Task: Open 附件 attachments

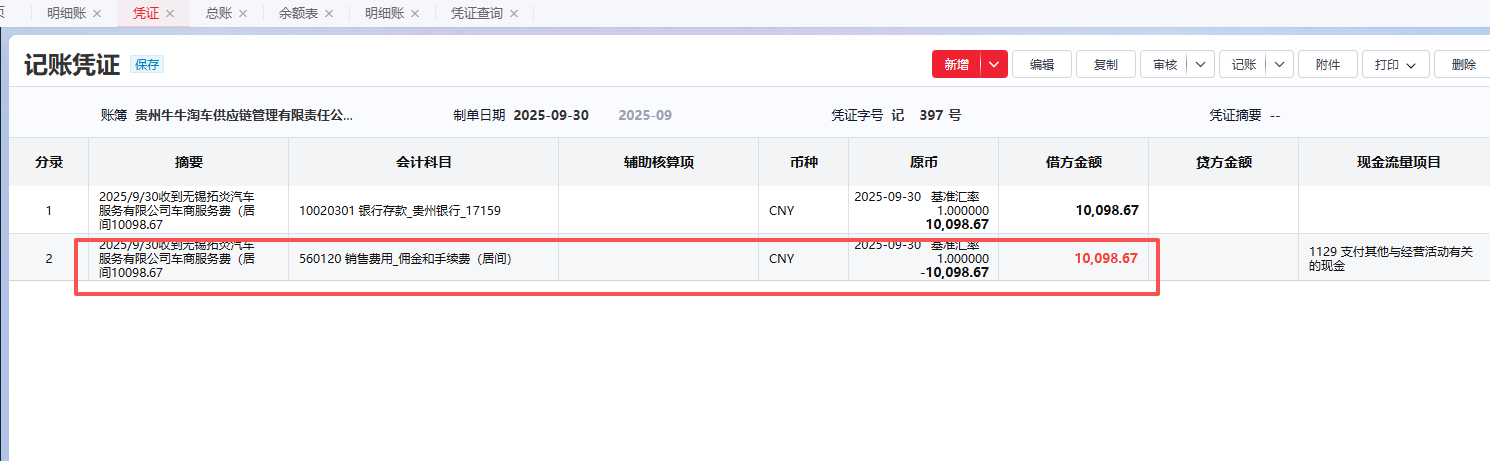Action: (1327, 64)
